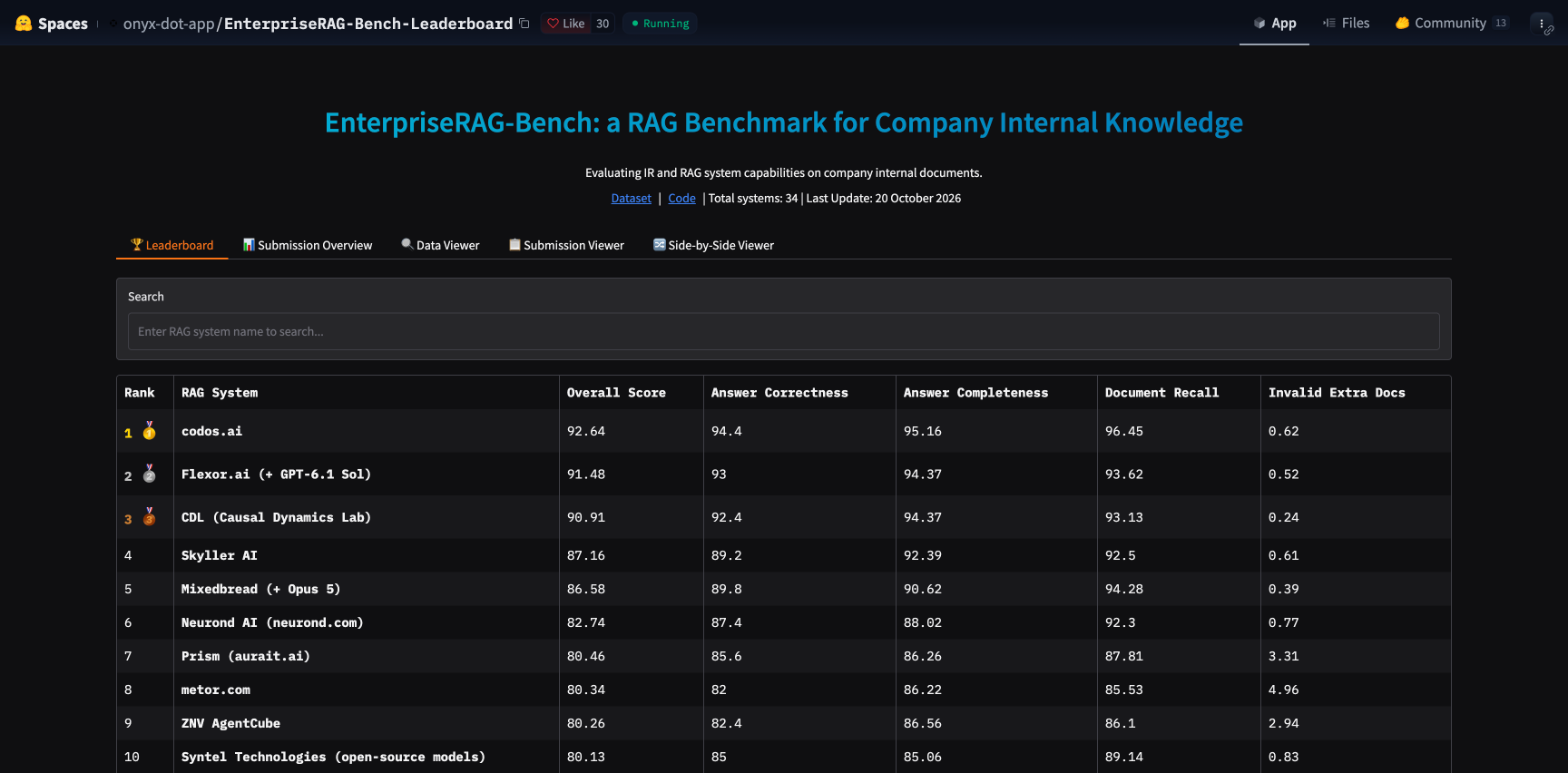Viewport: 1568px width, 773px height.
Task: Sort by the Overall Score column header
Action: coord(631,392)
